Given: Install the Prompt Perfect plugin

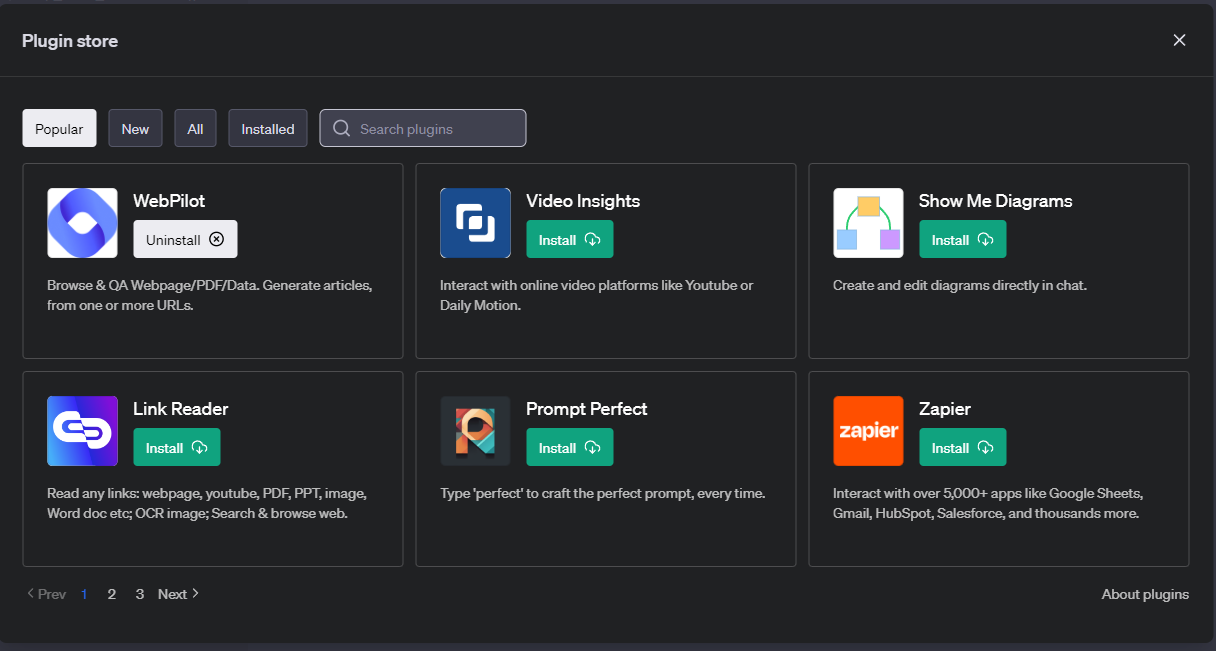Looking at the screenshot, I should tap(570, 447).
